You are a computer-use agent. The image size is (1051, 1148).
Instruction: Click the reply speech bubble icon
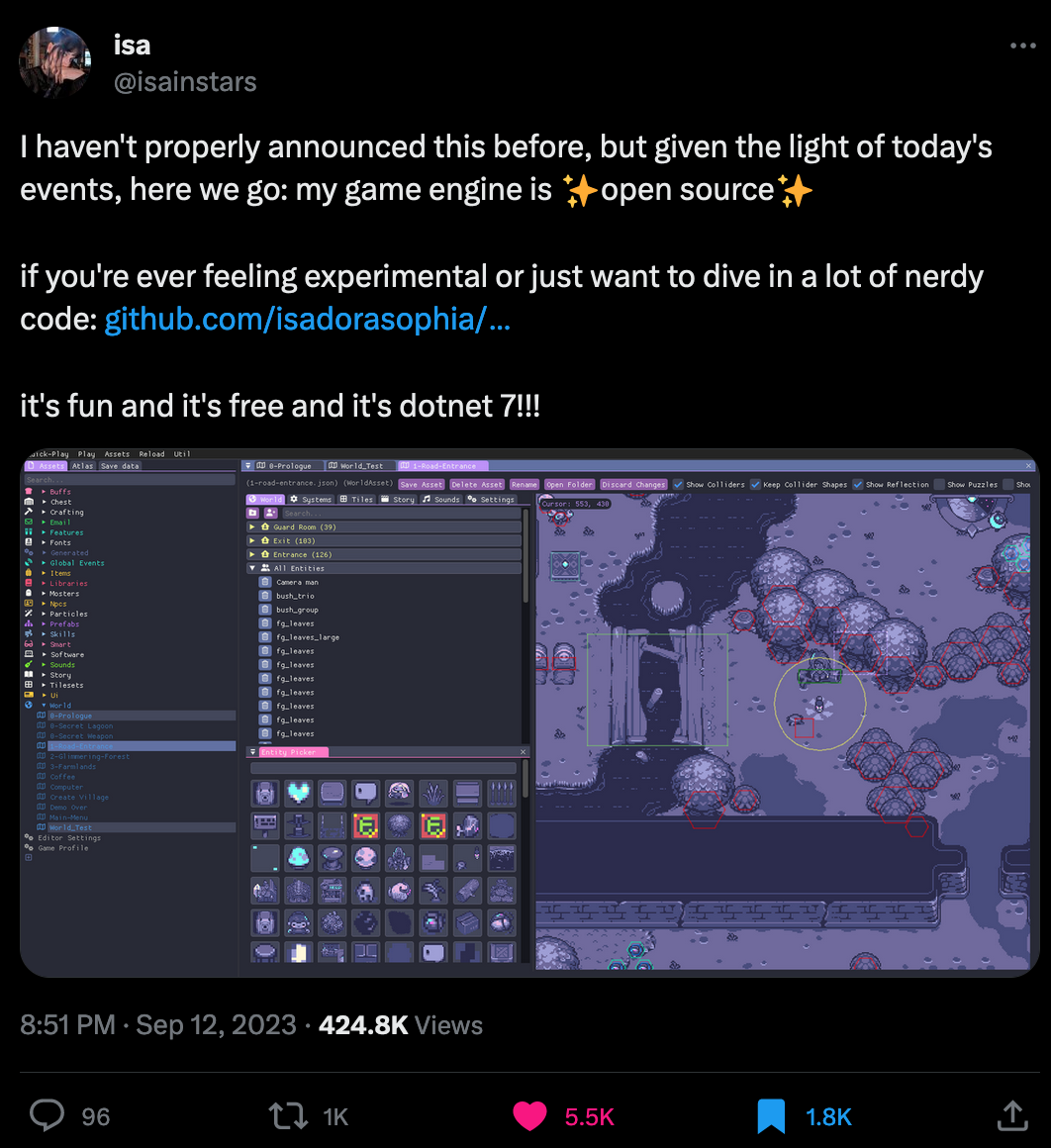(47, 1115)
